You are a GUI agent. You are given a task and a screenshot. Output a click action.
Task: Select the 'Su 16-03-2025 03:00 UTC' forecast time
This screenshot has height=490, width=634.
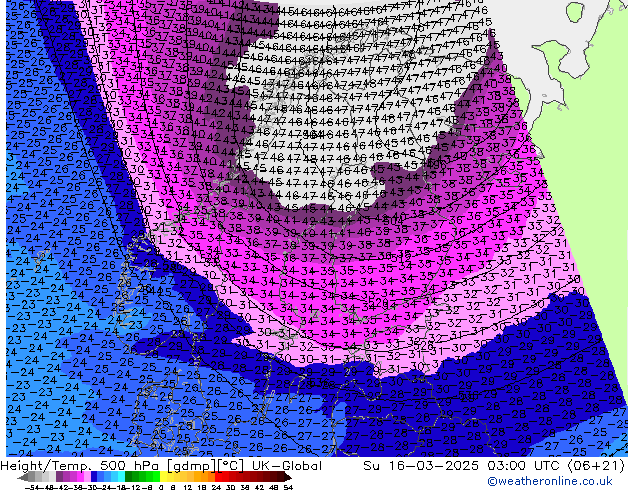pyautogui.click(x=463, y=466)
